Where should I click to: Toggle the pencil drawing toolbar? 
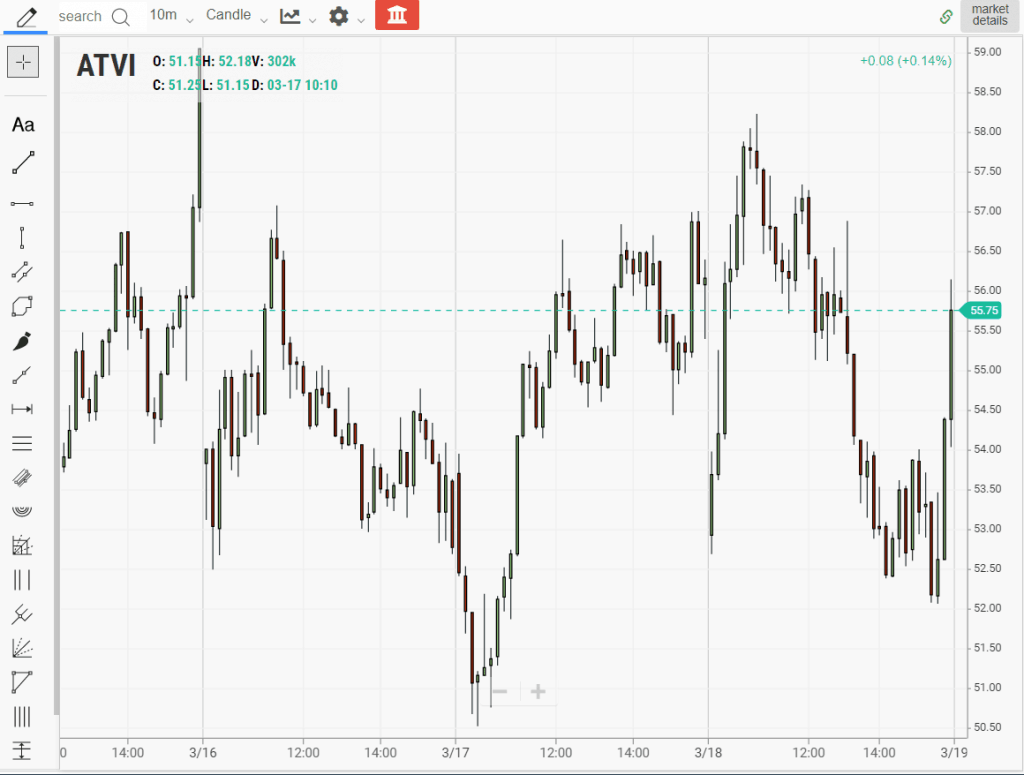pos(25,16)
